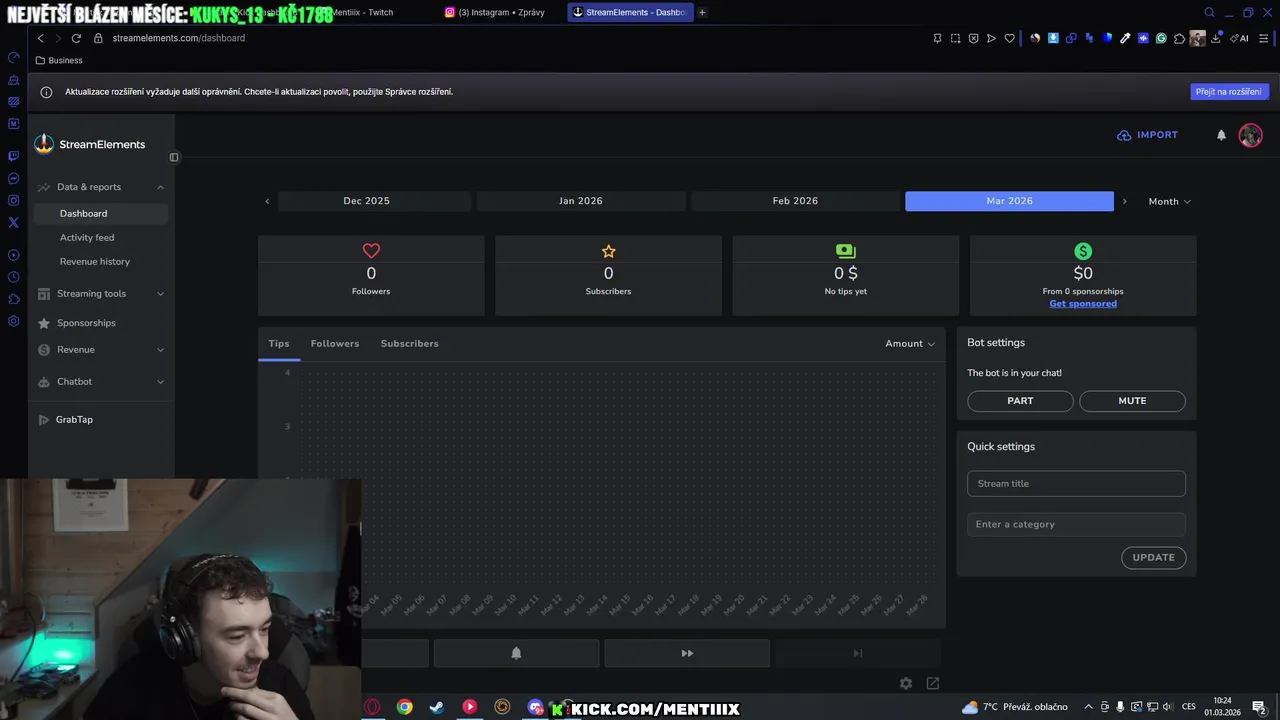Select the Feb 2026 month tab
The width and height of the screenshot is (1280, 720).
tap(795, 201)
